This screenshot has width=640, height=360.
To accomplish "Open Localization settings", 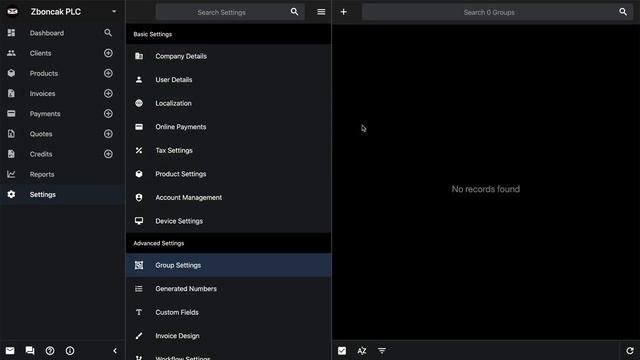I will [229, 103].
